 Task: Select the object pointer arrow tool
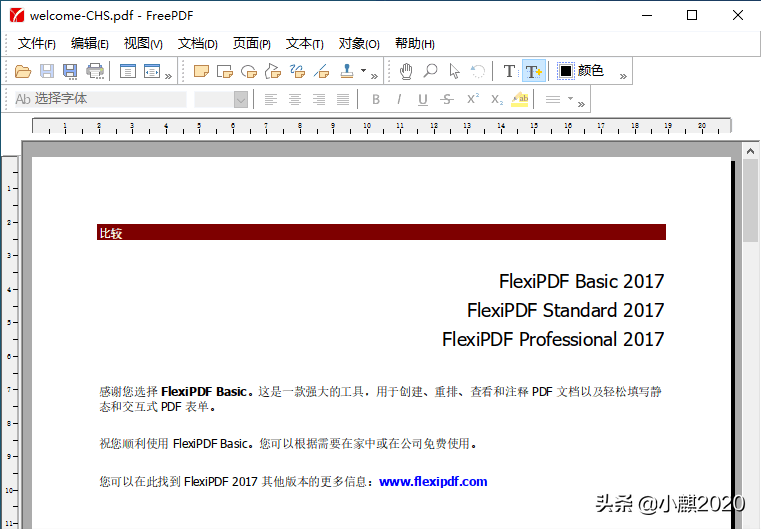click(454, 71)
